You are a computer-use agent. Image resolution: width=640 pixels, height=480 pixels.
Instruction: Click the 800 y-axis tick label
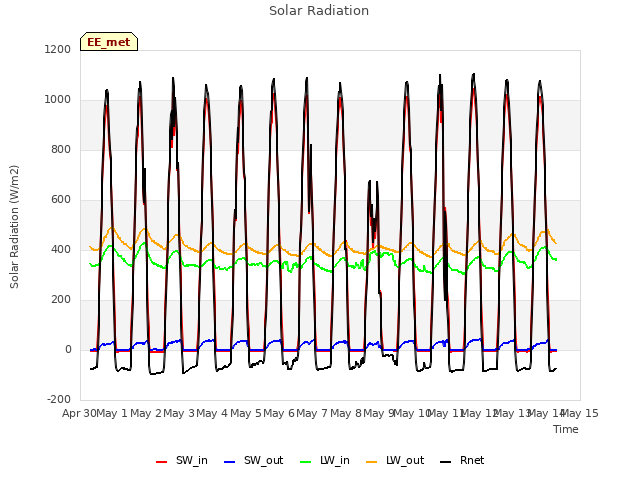(61, 149)
